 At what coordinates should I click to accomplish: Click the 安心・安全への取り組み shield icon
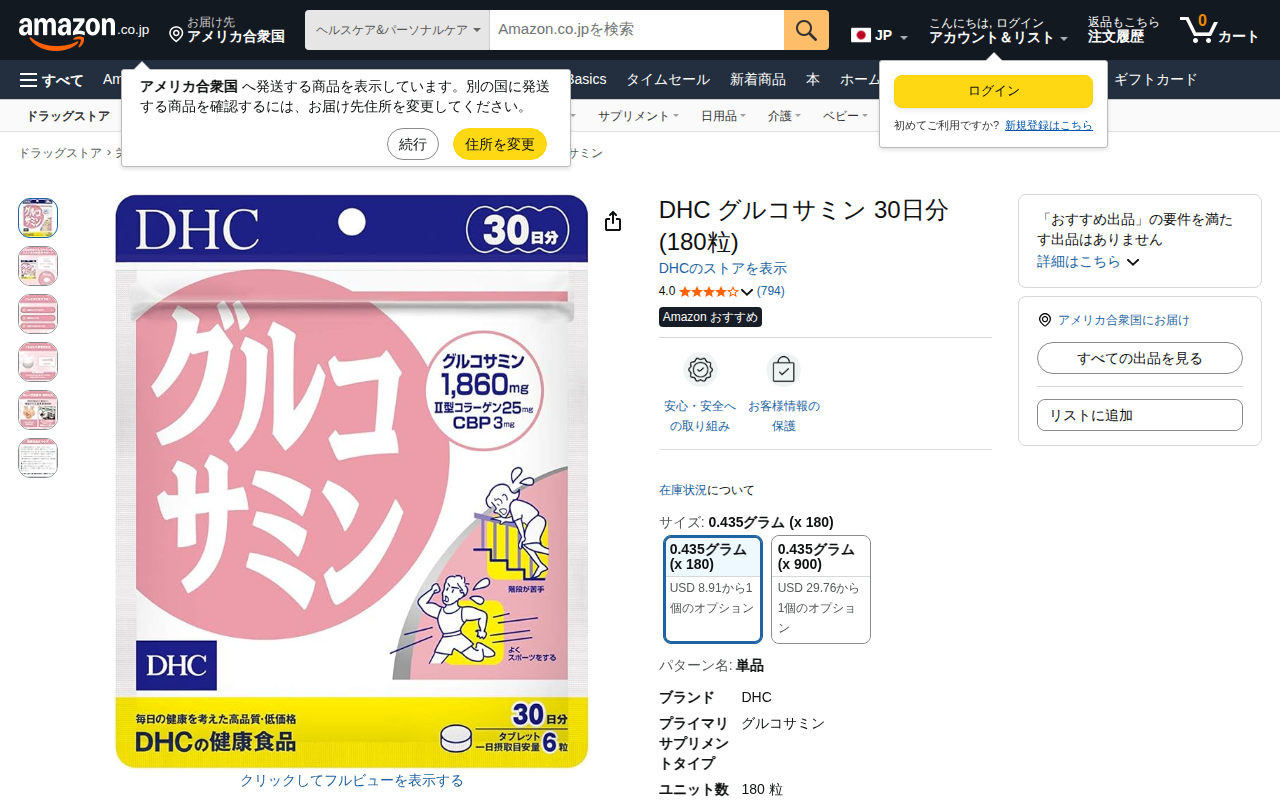pos(700,370)
